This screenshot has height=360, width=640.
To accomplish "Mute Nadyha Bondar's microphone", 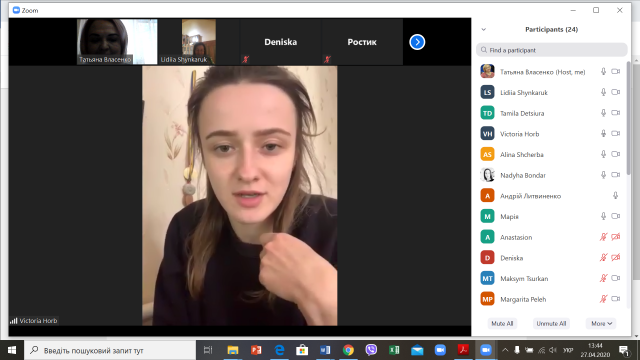I will pos(603,175).
